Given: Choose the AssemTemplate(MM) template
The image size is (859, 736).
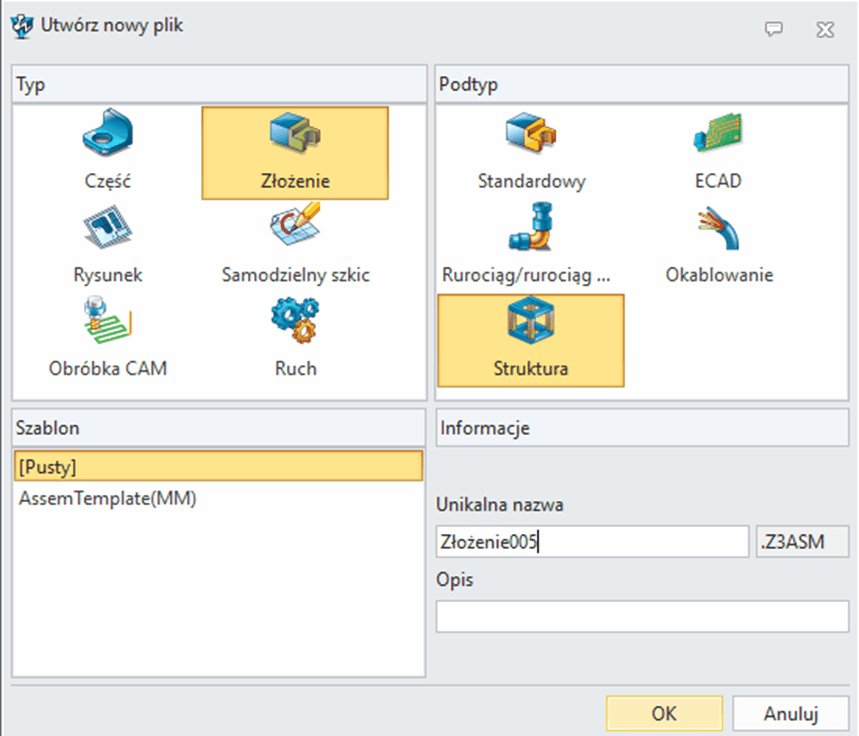Looking at the screenshot, I should tap(108, 498).
